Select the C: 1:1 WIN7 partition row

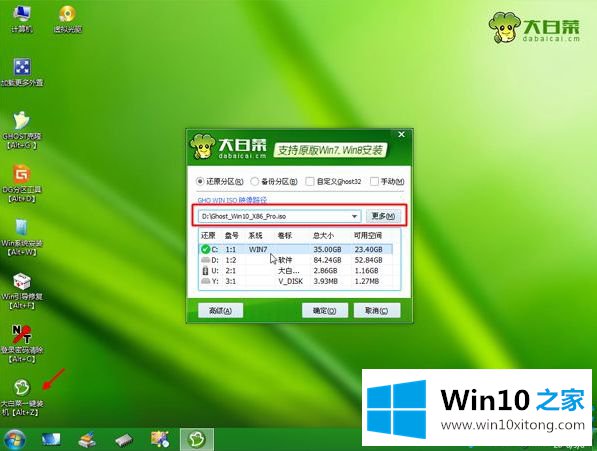point(296,249)
